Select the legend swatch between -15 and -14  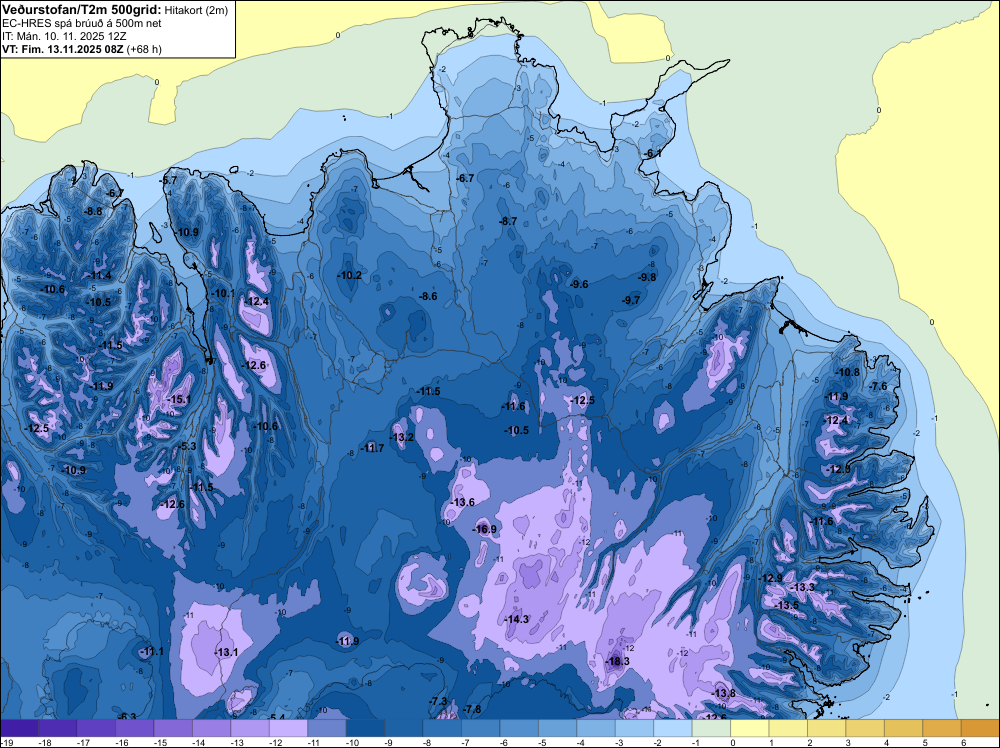click(173, 728)
